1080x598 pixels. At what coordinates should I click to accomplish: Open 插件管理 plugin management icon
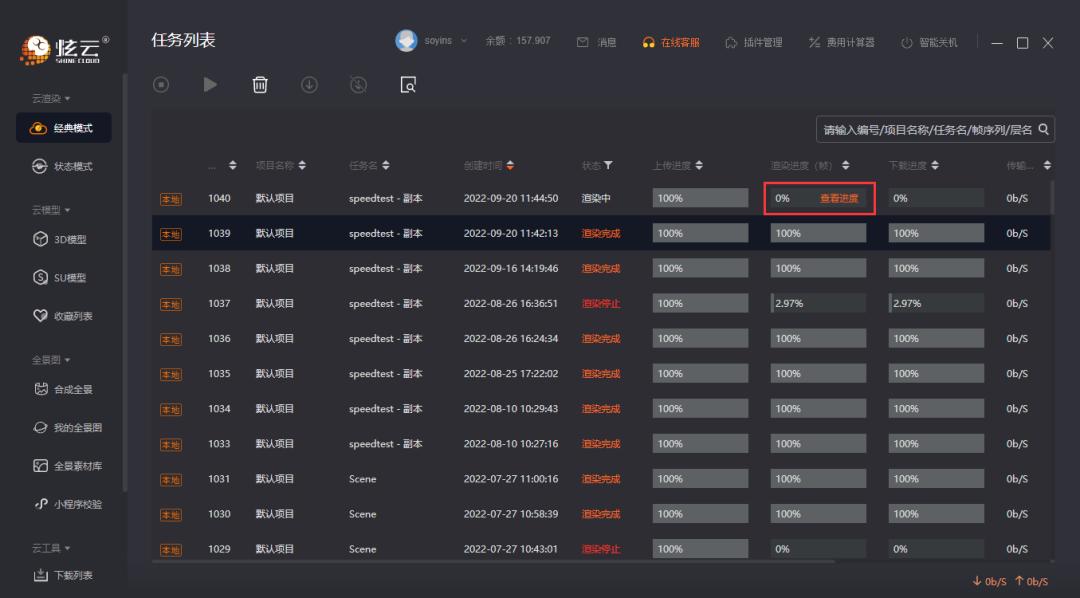pos(732,41)
